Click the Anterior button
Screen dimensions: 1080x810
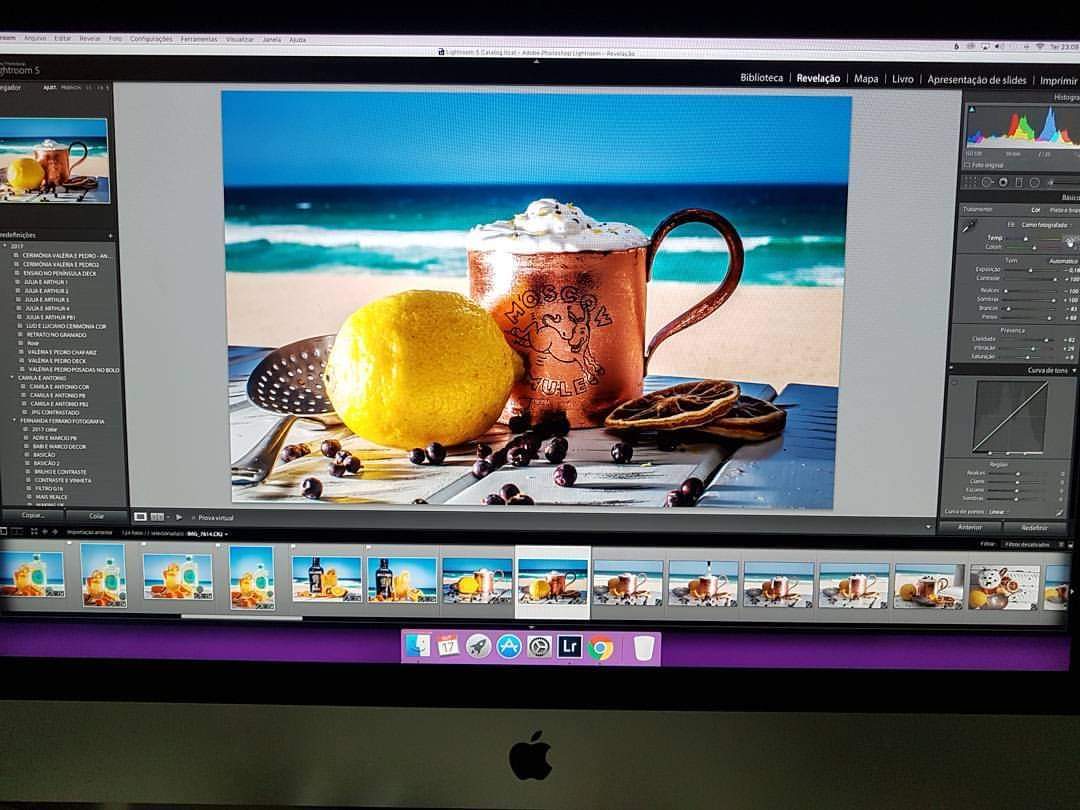[970, 527]
